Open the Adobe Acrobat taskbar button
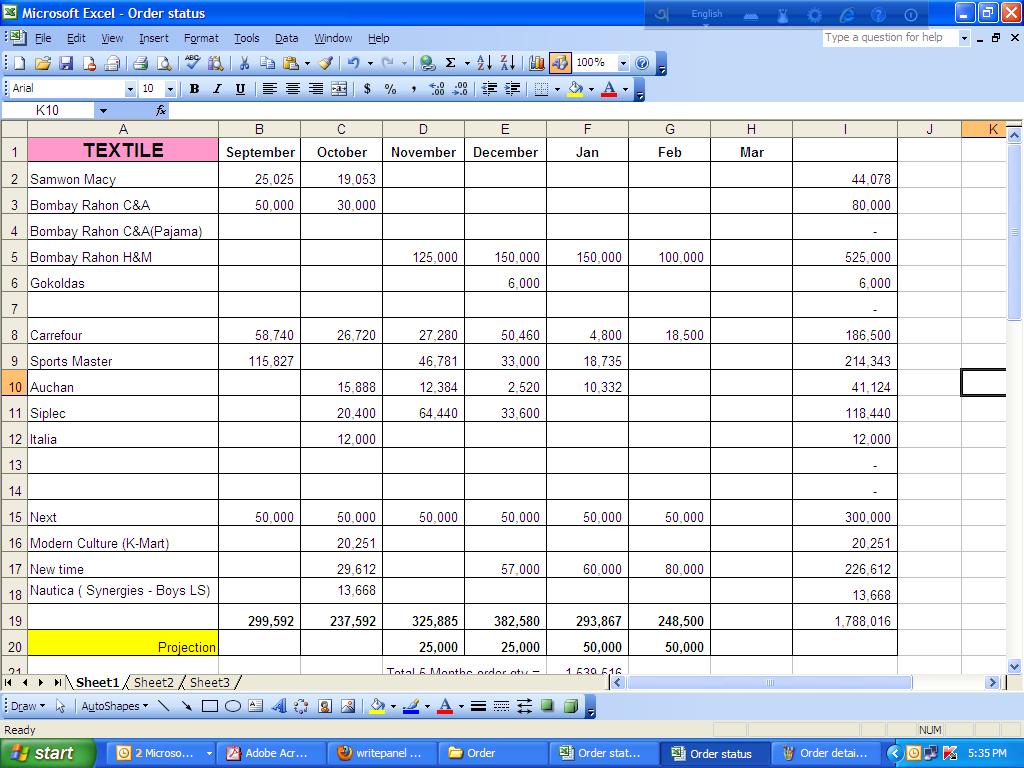Screen dimensions: 1024x768 coord(270,753)
